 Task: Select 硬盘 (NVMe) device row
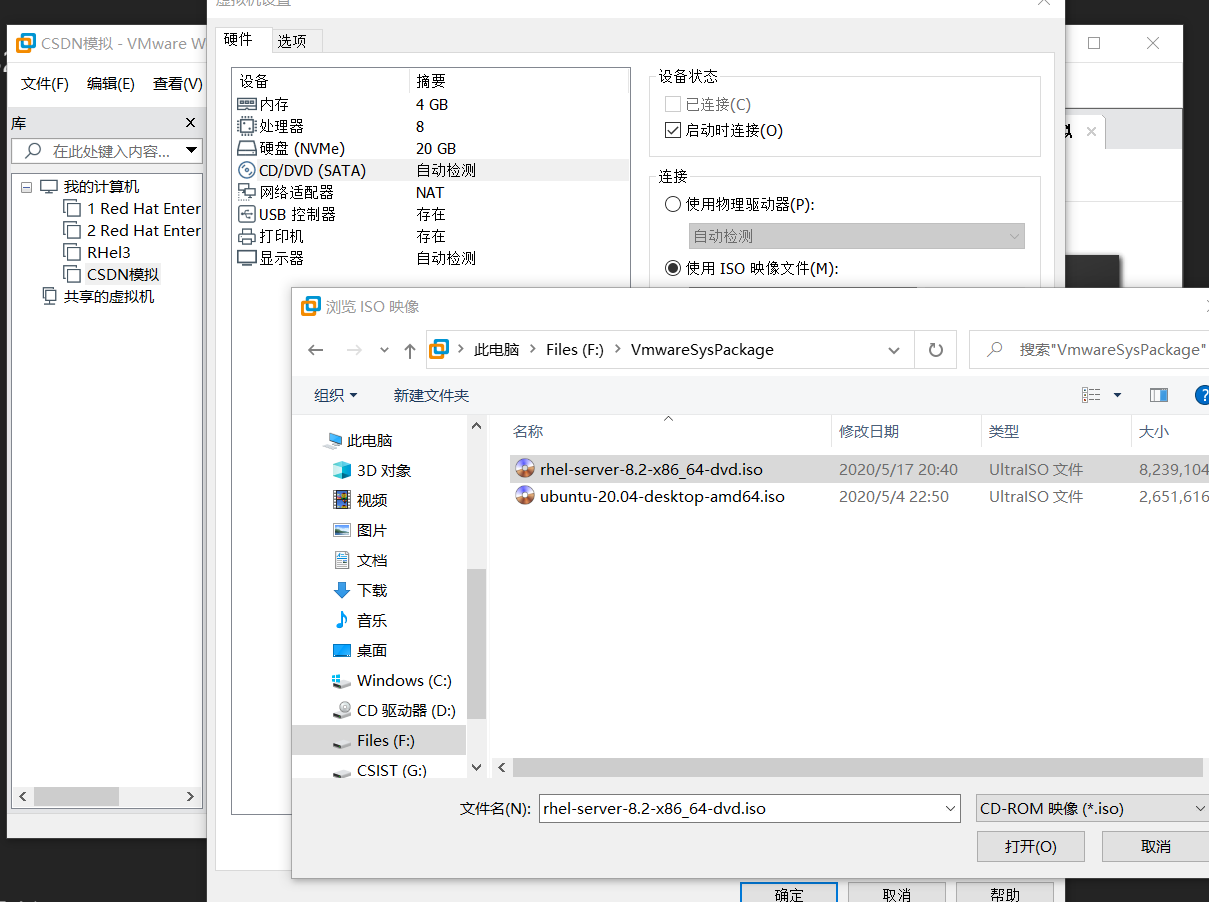431,148
